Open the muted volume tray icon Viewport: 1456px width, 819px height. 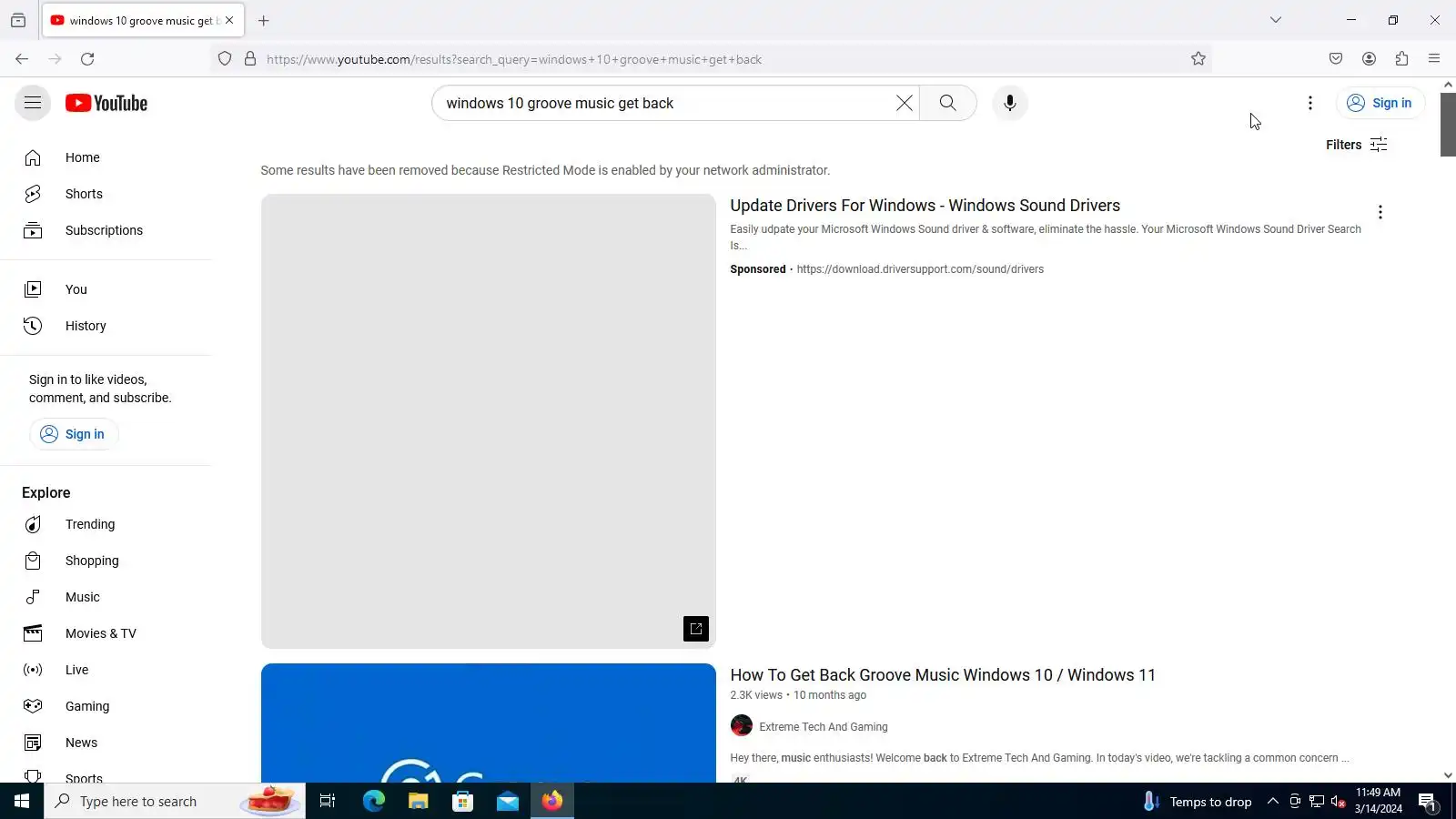[x=1338, y=801]
